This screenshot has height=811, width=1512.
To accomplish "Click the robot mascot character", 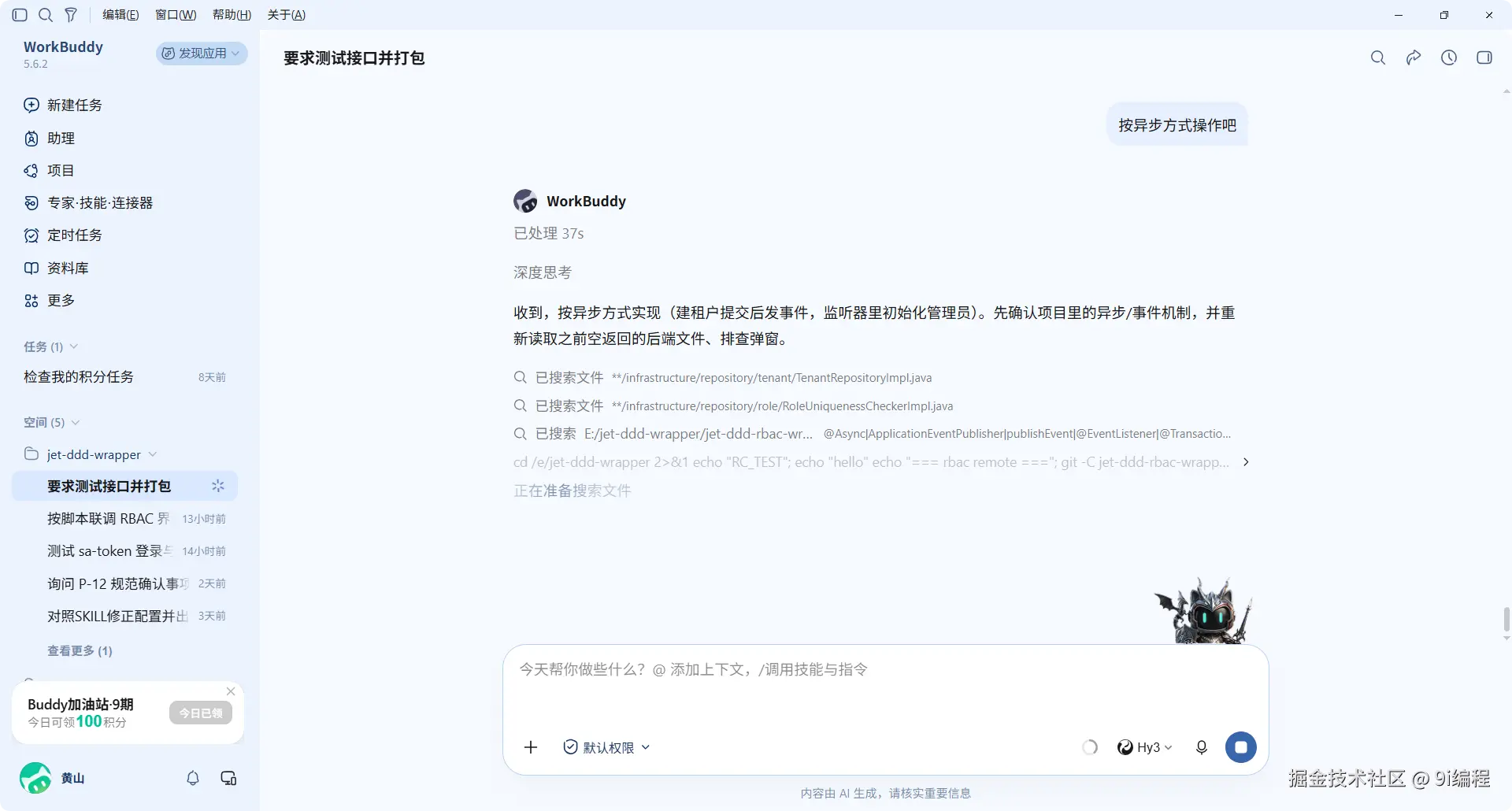I will pos(1205,612).
